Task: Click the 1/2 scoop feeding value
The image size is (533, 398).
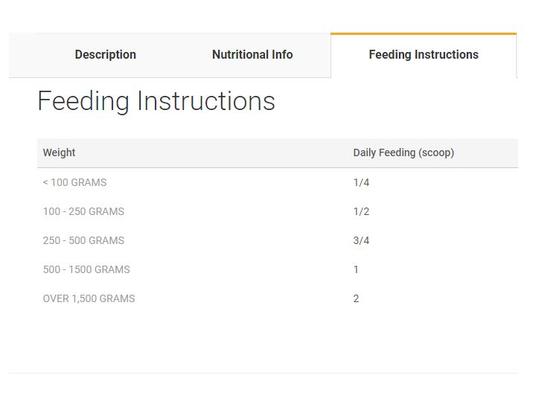Action: pos(361,211)
